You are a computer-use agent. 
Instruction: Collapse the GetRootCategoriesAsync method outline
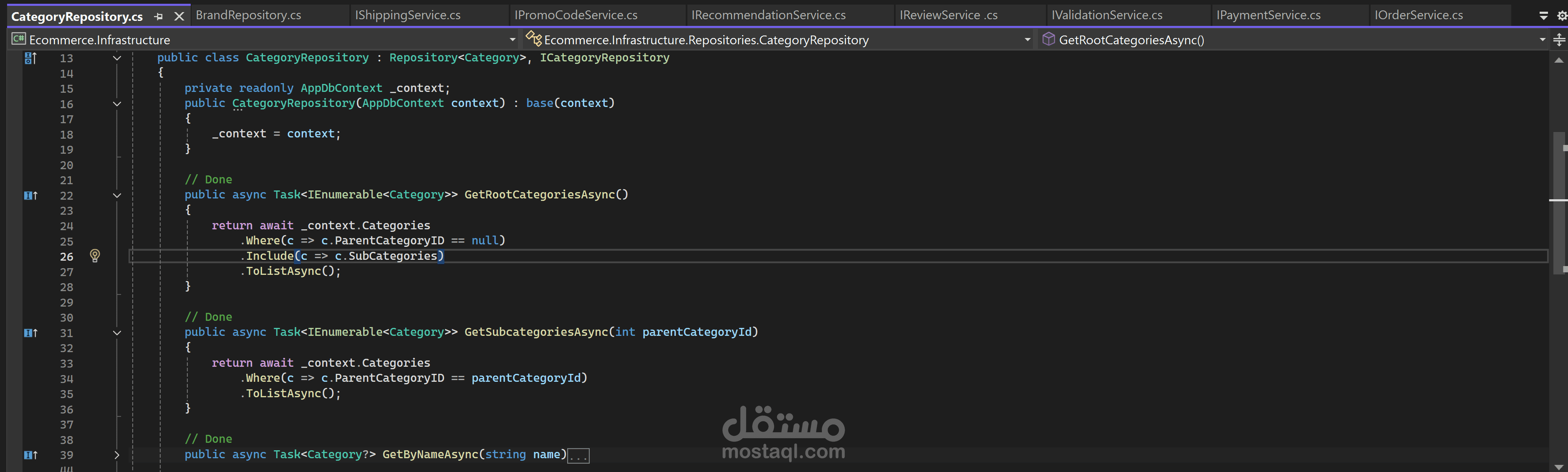117,195
